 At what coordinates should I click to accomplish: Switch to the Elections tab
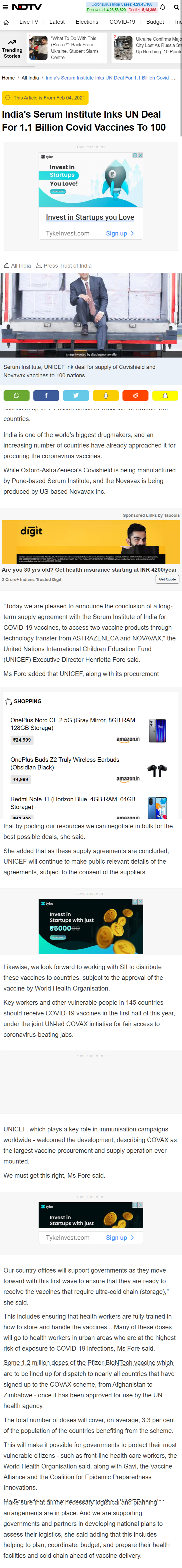(x=87, y=22)
